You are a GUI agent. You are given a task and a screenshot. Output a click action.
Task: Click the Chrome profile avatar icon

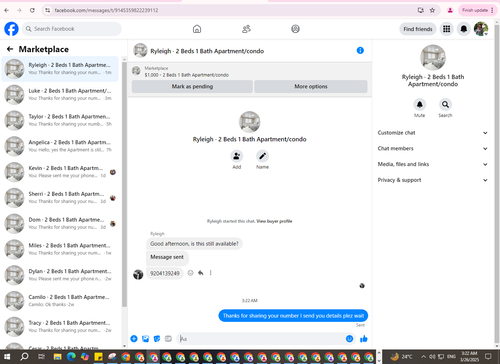click(x=450, y=10)
